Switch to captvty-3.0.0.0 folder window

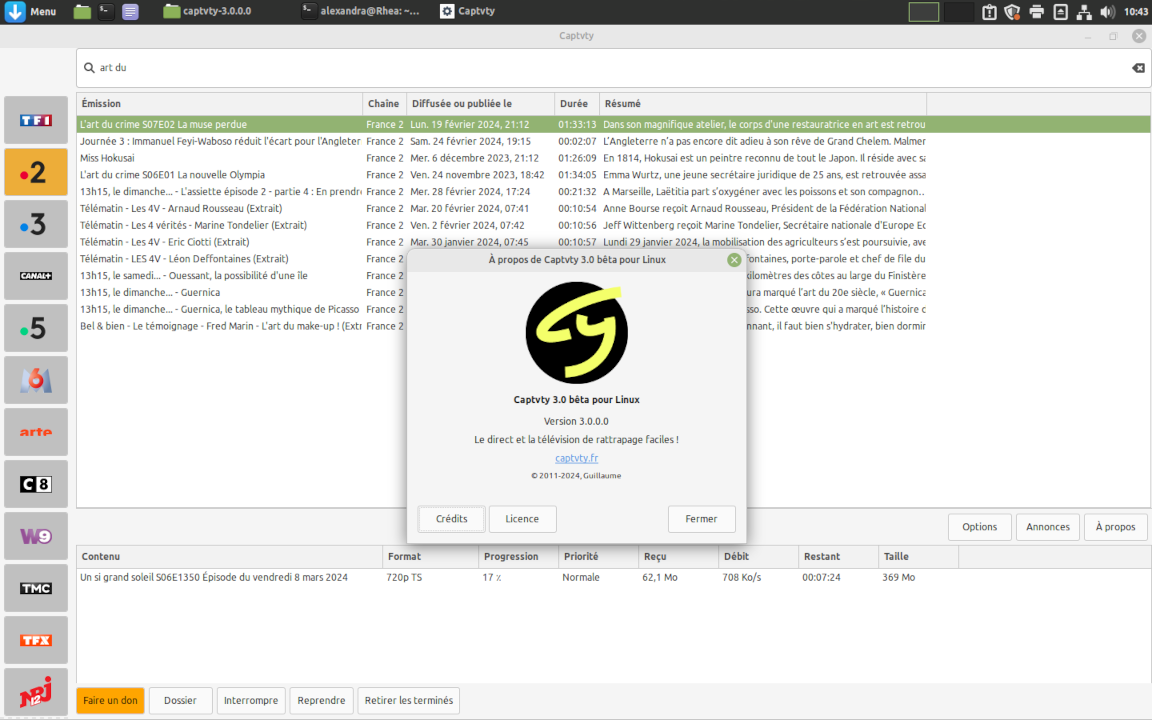(x=207, y=11)
